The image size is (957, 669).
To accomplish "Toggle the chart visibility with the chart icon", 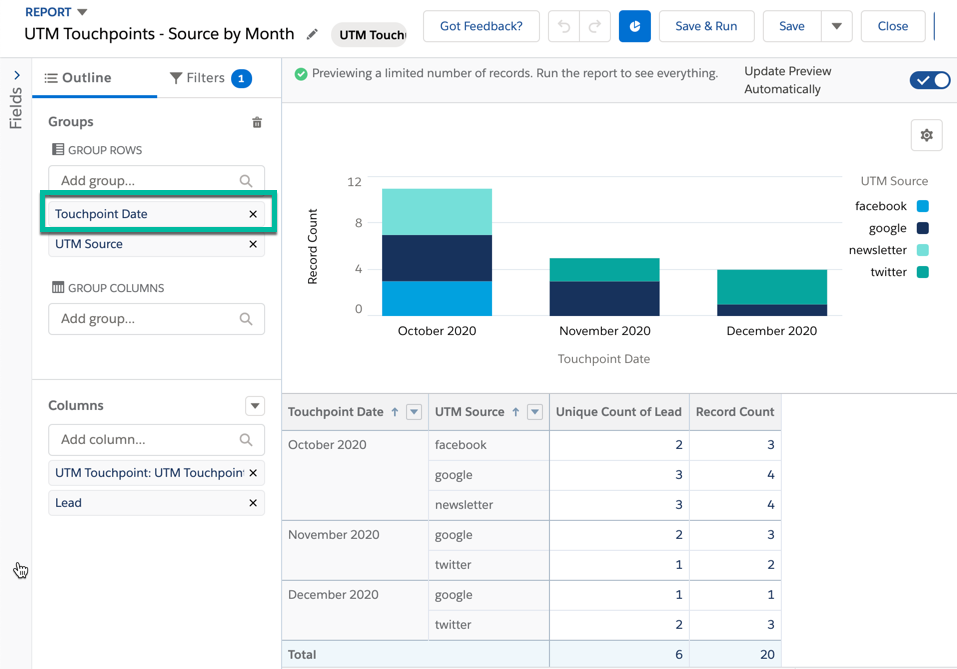I will (x=635, y=26).
